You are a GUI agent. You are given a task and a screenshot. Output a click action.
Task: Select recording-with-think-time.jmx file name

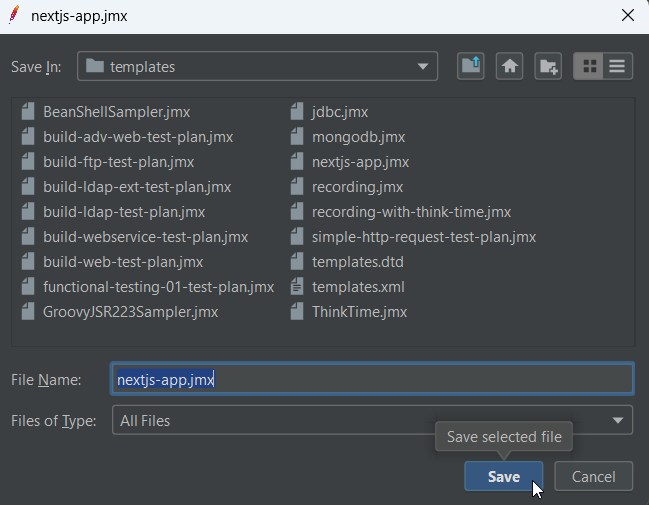(x=411, y=212)
